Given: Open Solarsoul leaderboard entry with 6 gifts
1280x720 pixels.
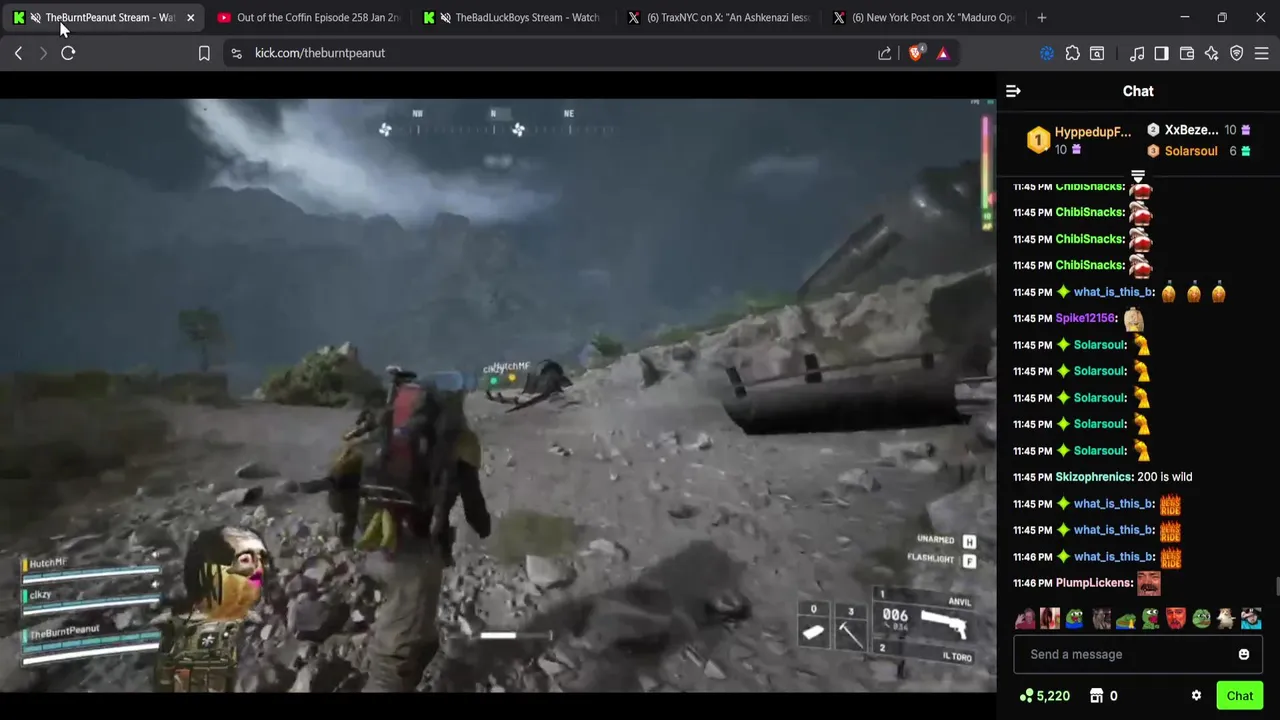Looking at the screenshot, I should tap(1198, 151).
